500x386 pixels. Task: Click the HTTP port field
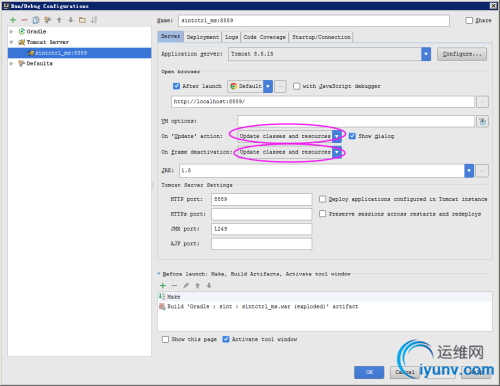tap(262, 199)
